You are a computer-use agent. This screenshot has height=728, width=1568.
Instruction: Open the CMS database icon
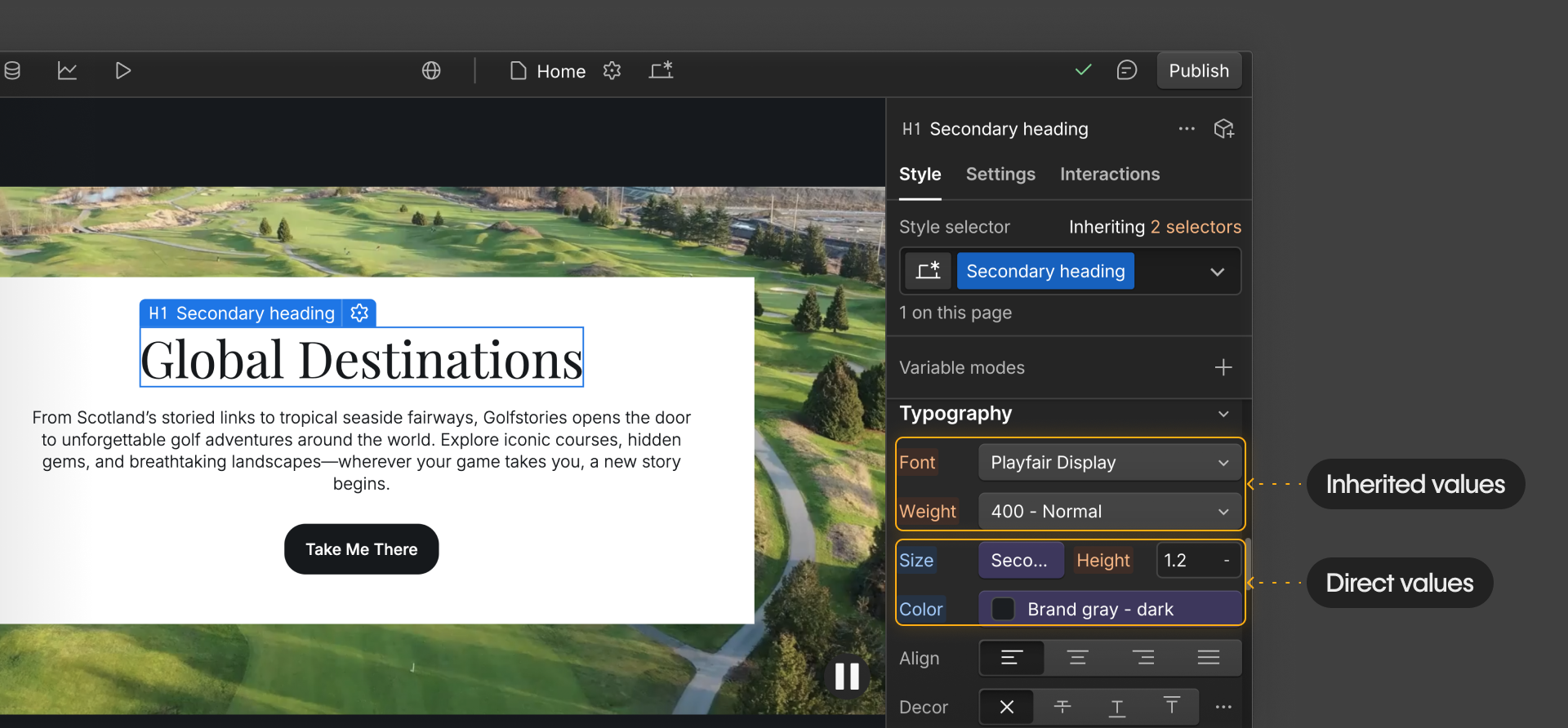(11, 71)
